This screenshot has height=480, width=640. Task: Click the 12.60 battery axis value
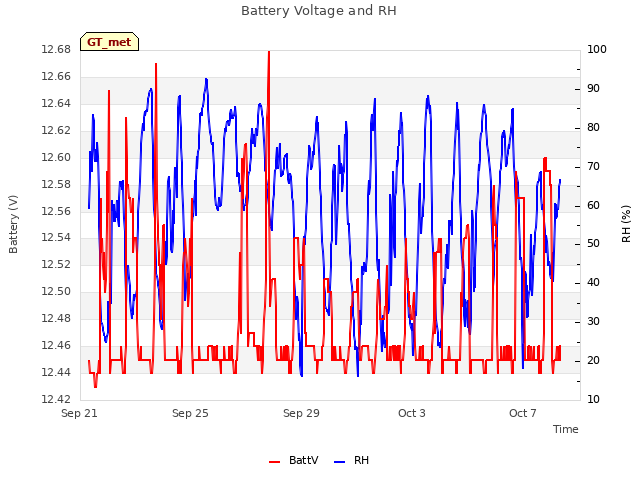pyautogui.click(x=56, y=157)
